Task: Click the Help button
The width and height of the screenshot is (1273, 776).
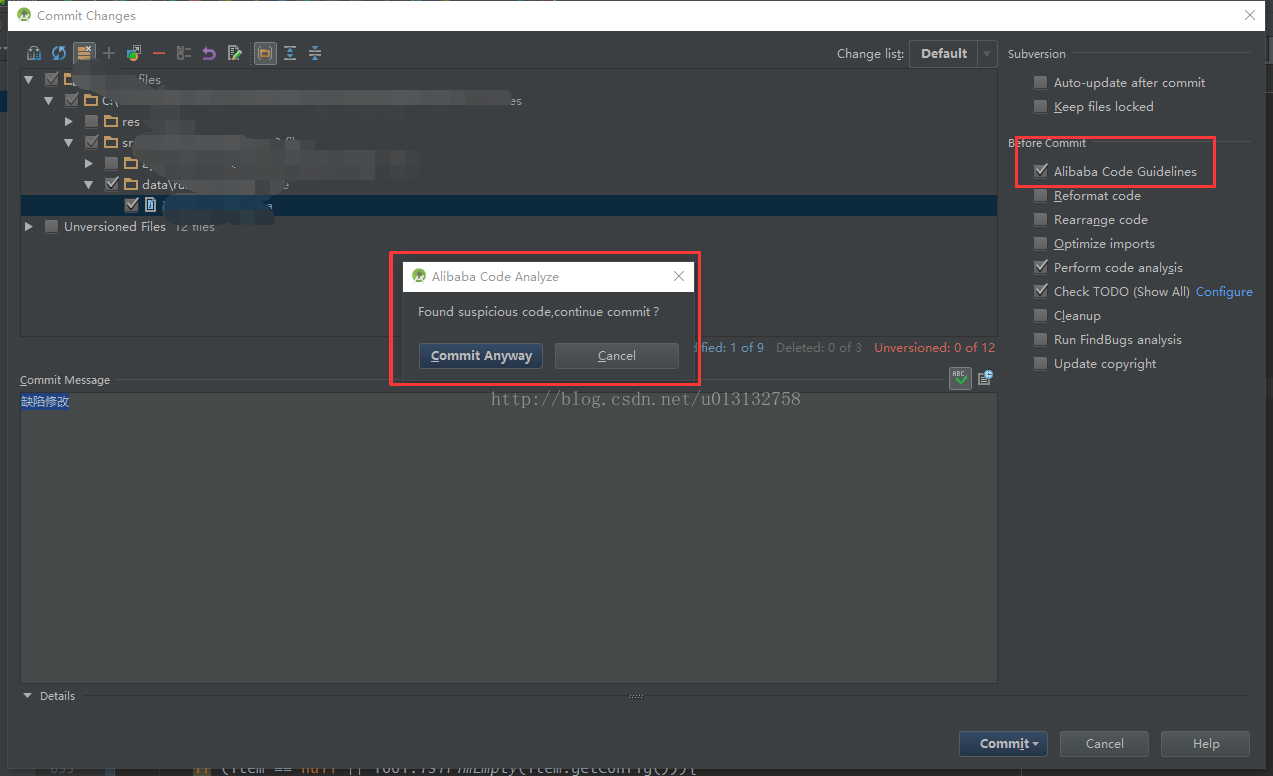Action: click(1205, 744)
